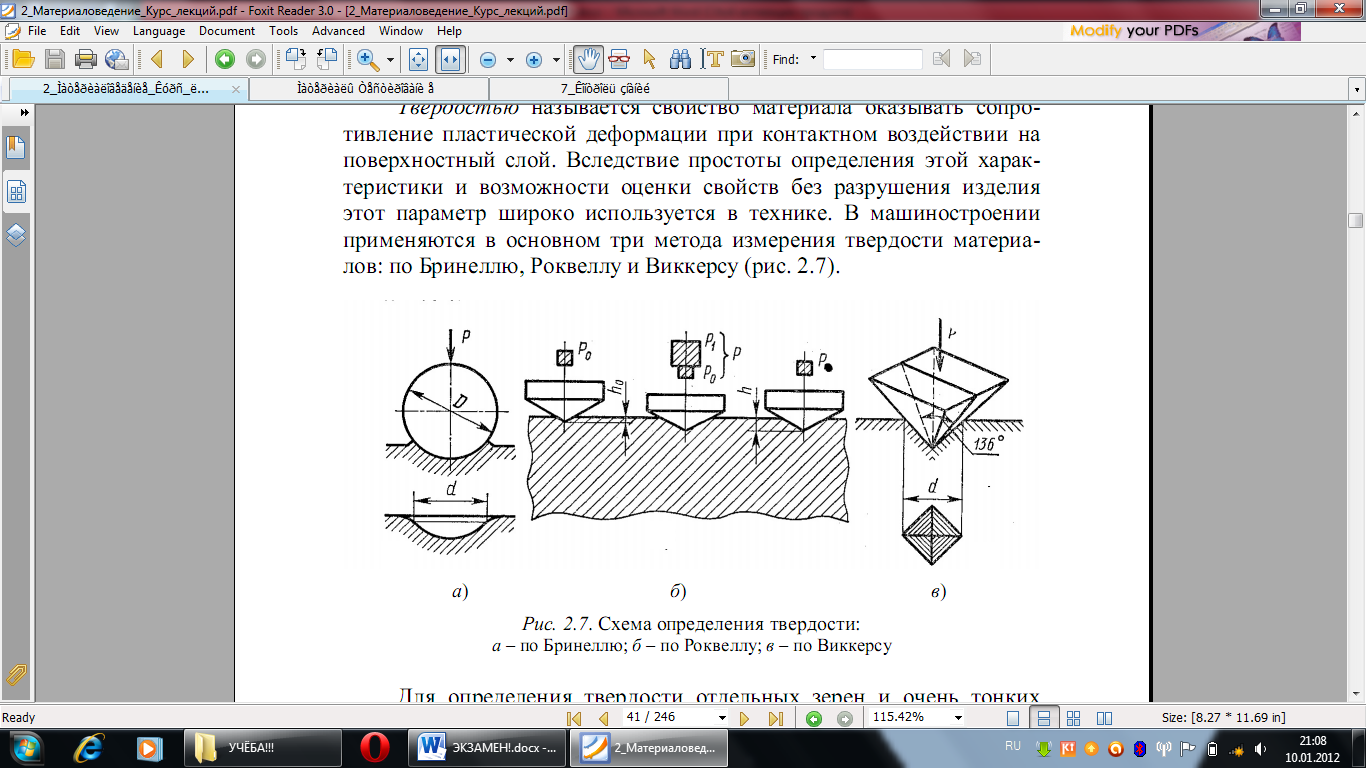The width and height of the screenshot is (1366, 768).
Task: Close the first document tab
Action: [x=236, y=89]
